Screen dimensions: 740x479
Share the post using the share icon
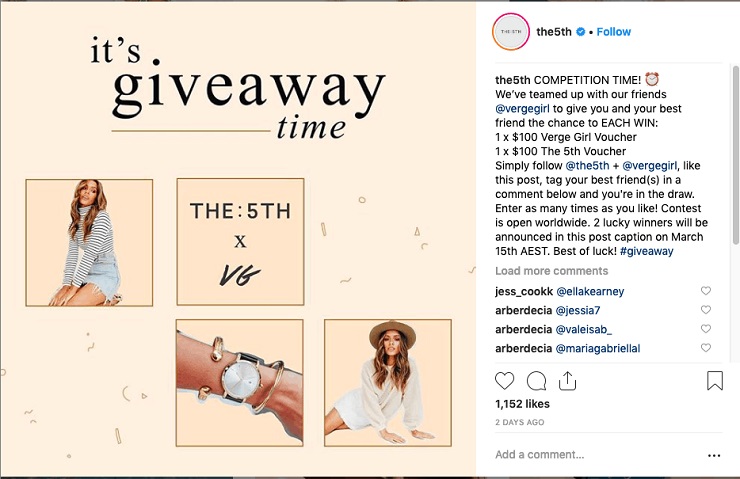tap(567, 381)
